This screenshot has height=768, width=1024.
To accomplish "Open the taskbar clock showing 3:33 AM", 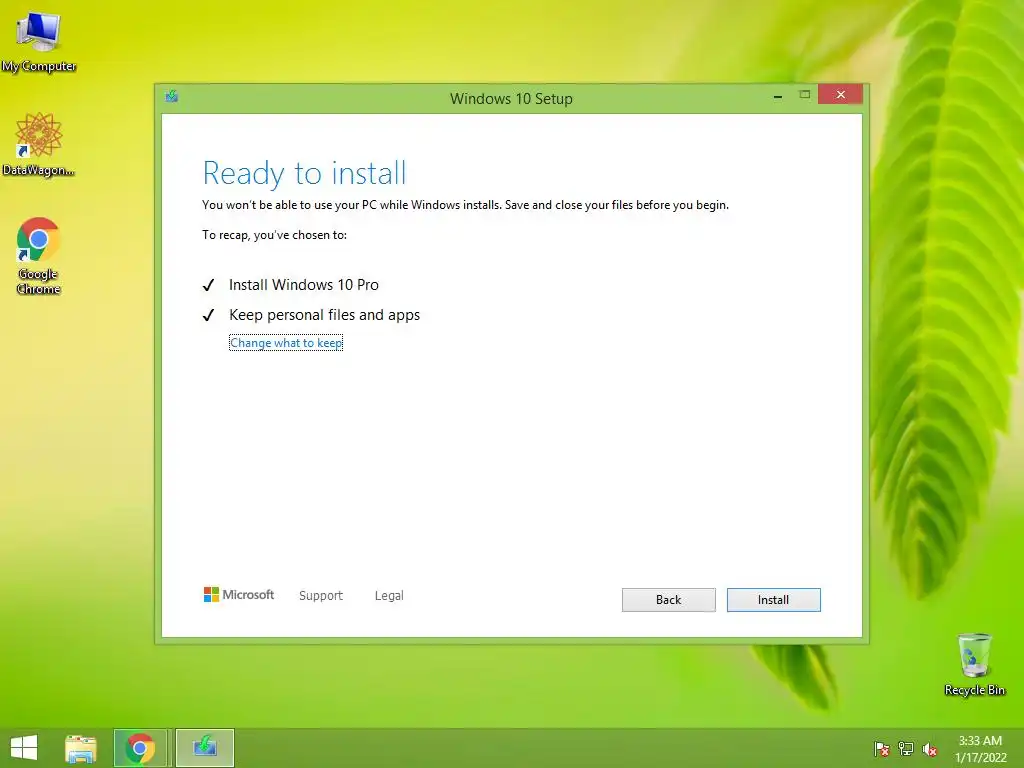I will coord(980,749).
